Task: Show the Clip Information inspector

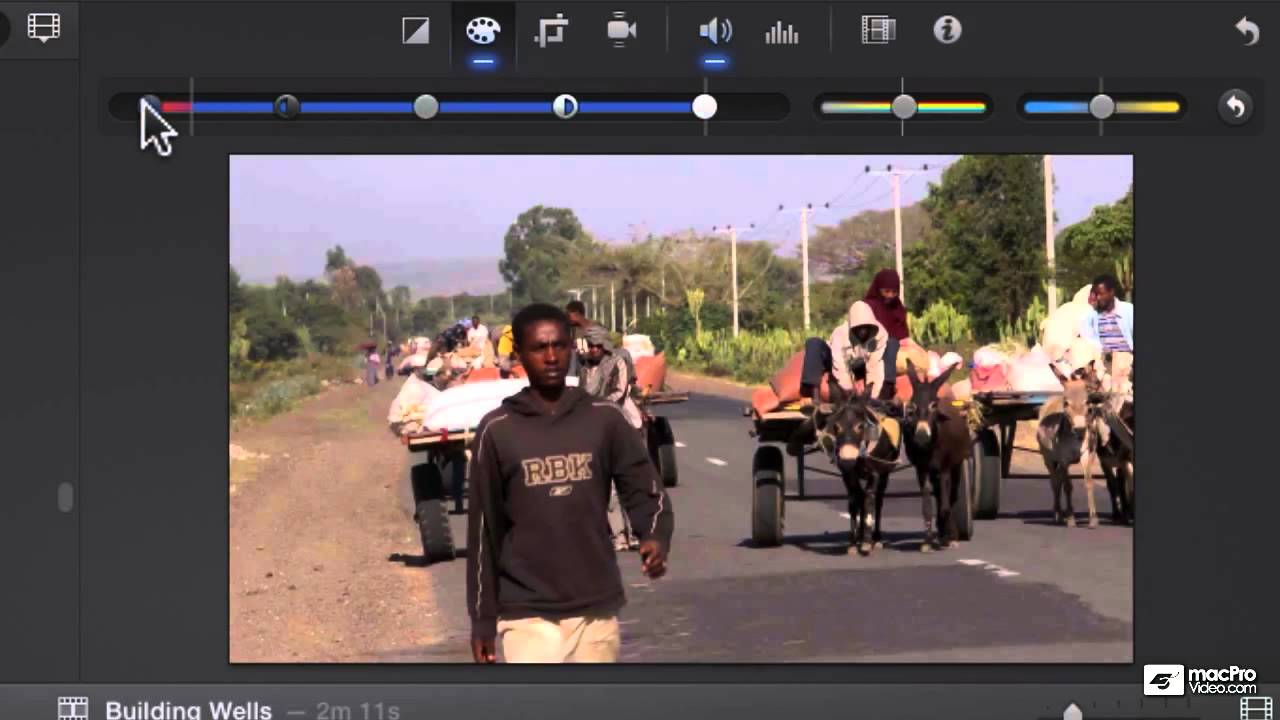Action: click(947, 30)
